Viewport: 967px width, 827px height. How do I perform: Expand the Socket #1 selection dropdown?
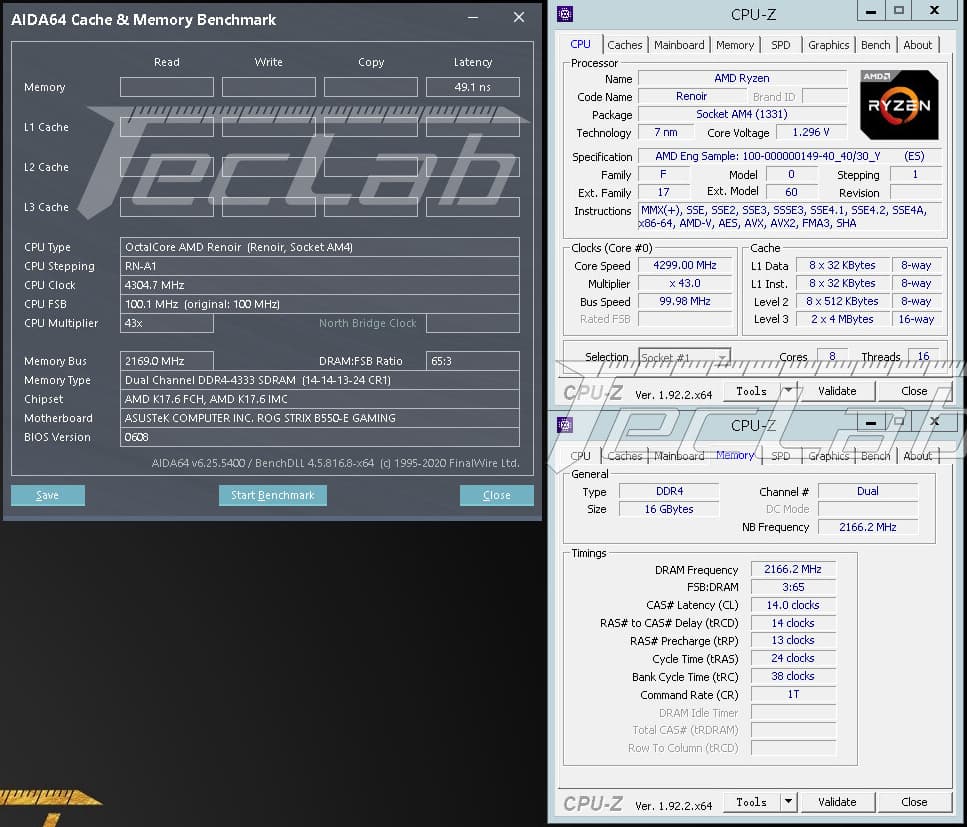point(722,358)
